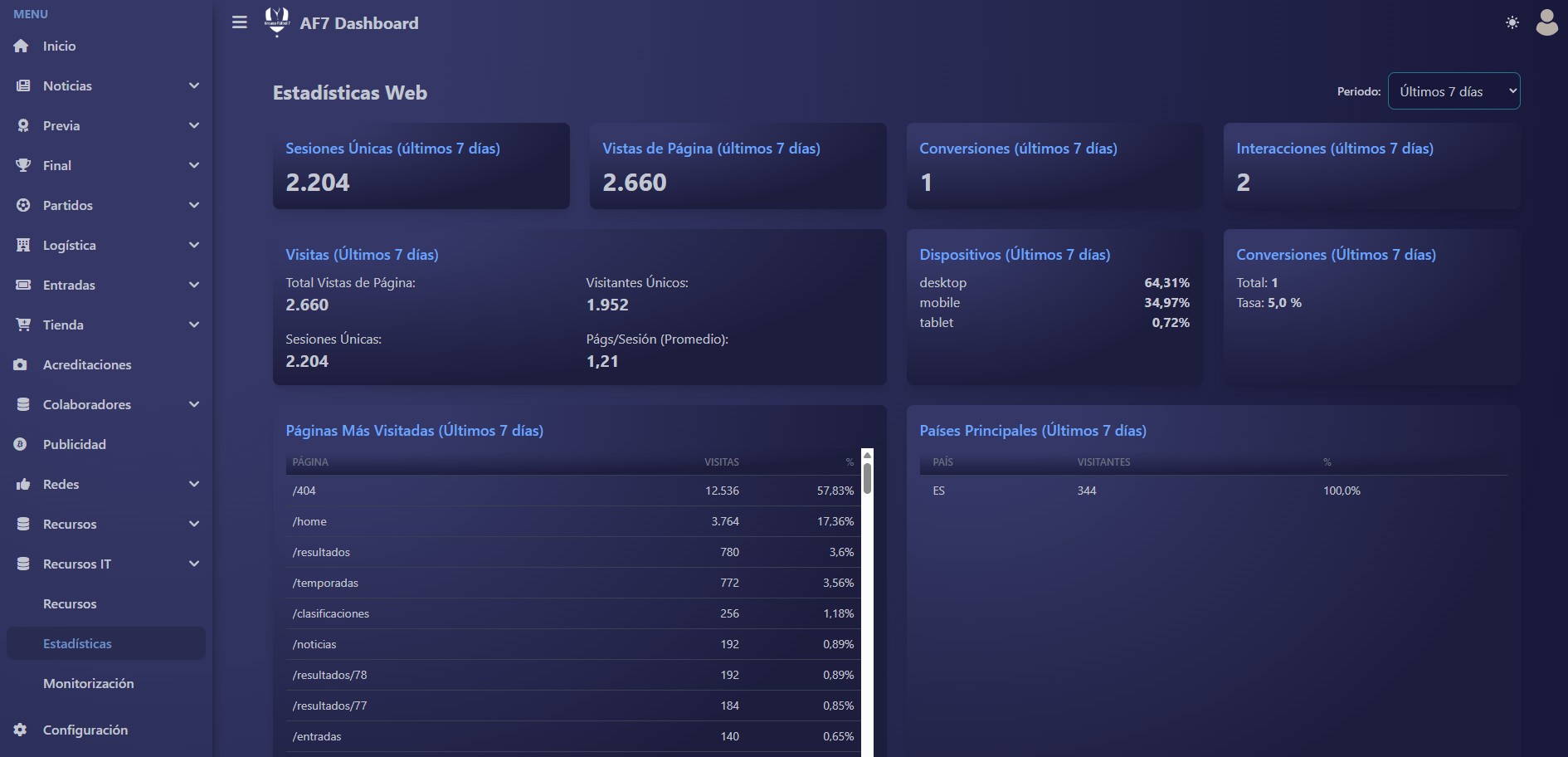Image resolution: width=1568 pixels, height=757 pixels.
Task: Click the hamburger menu icon
Action: tap(240, 22)
